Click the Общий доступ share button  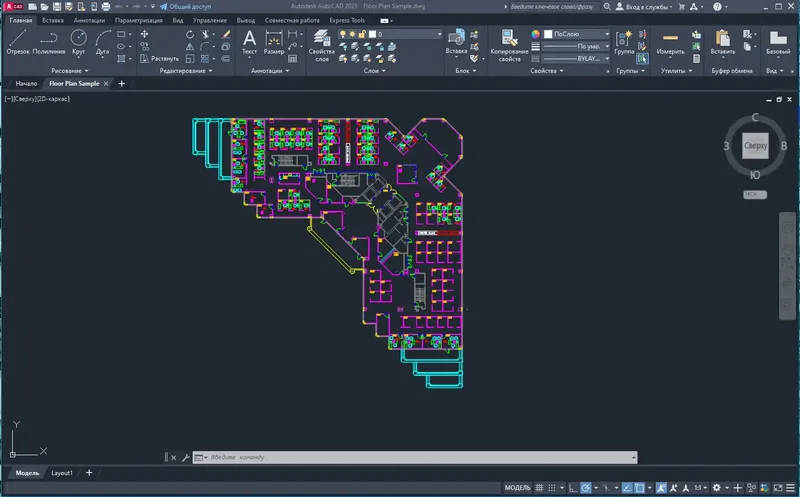[x=186, y=7]
